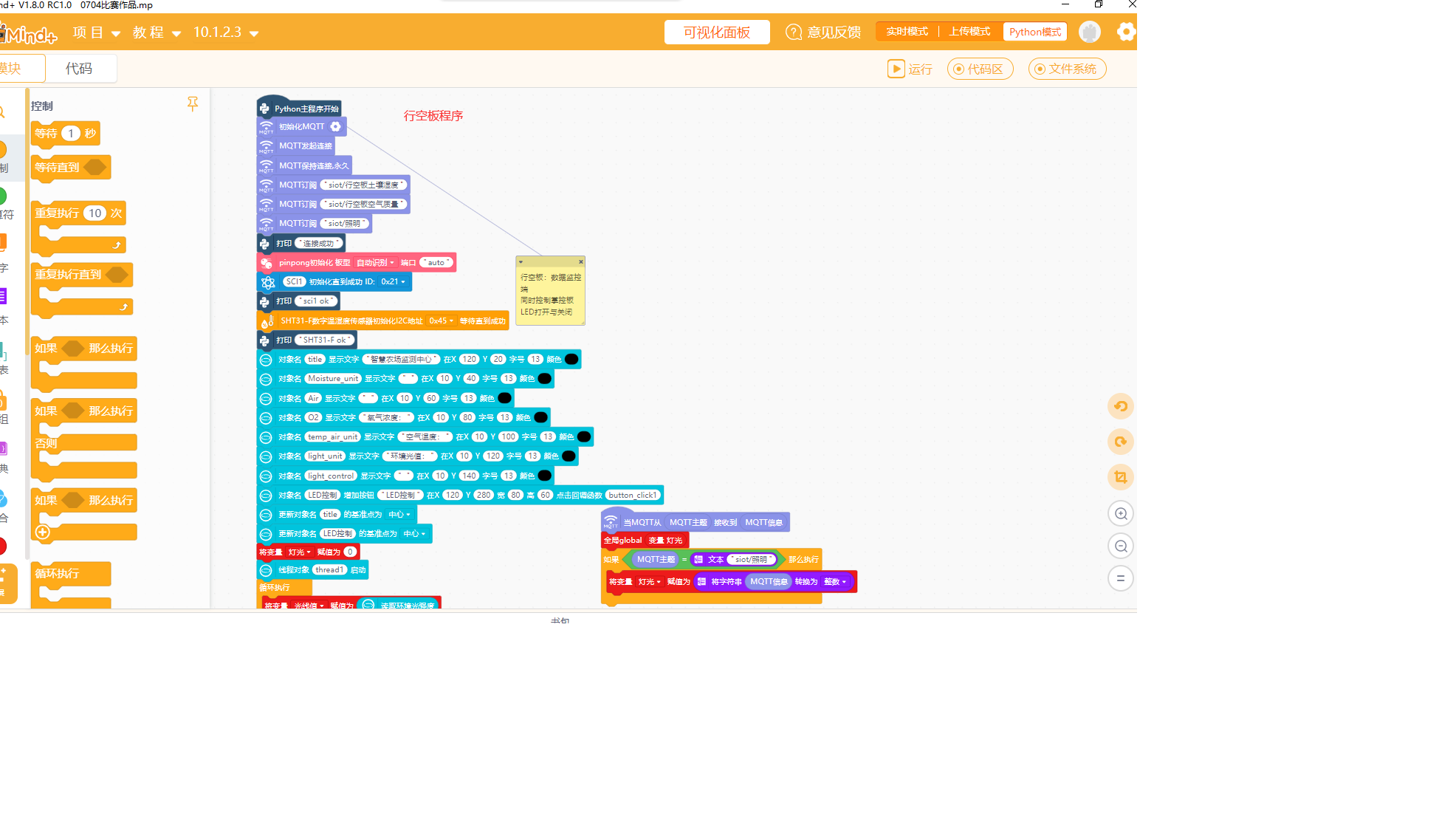Select the red 行空板程序 comment text
Screen dimensions: 1456x836
pos(433,116)
